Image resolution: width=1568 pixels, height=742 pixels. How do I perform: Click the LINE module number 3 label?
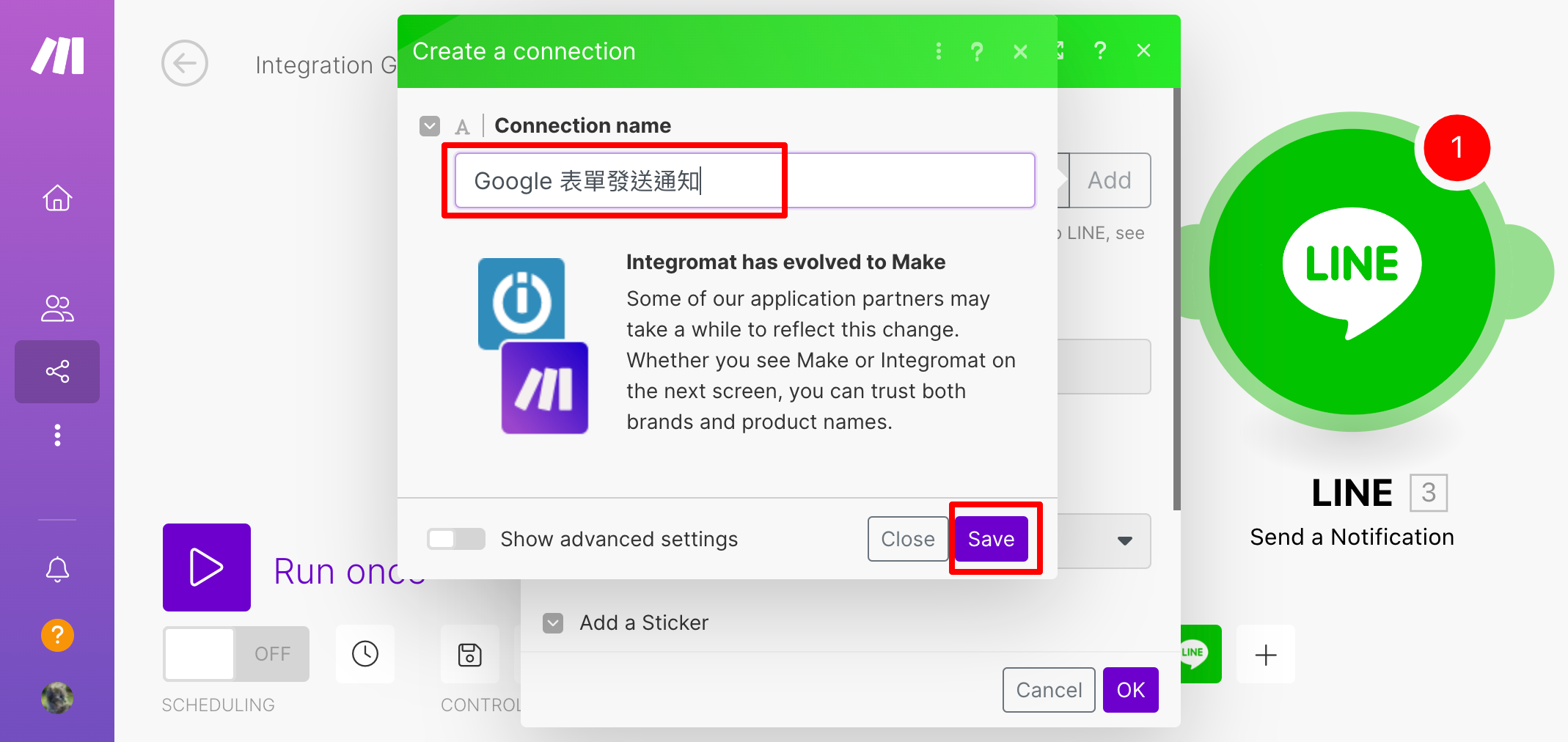coord(1429,493)
